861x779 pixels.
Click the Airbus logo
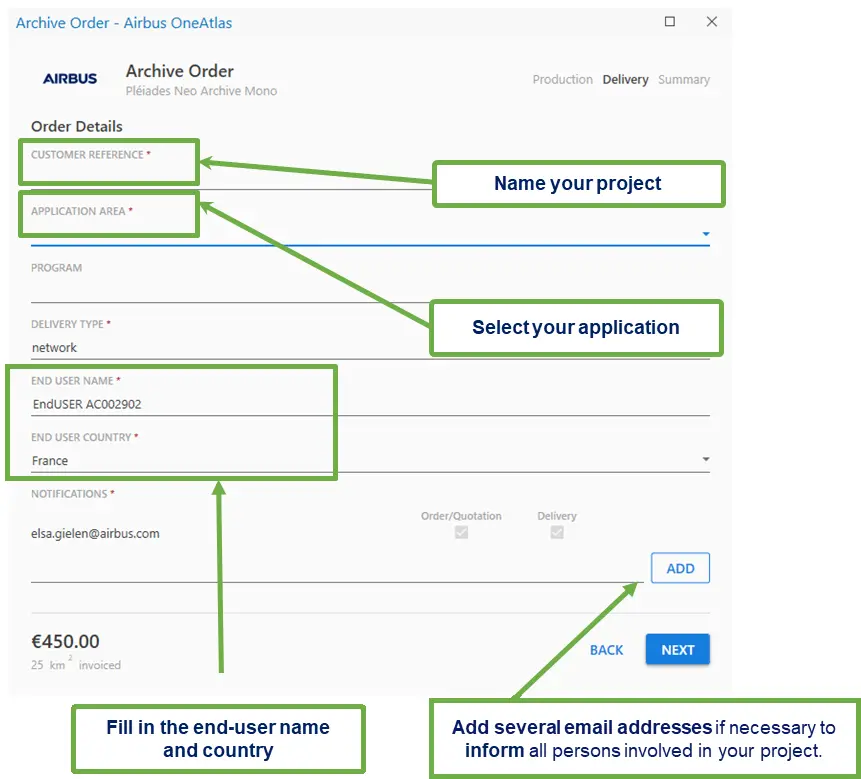coord(70,79)
